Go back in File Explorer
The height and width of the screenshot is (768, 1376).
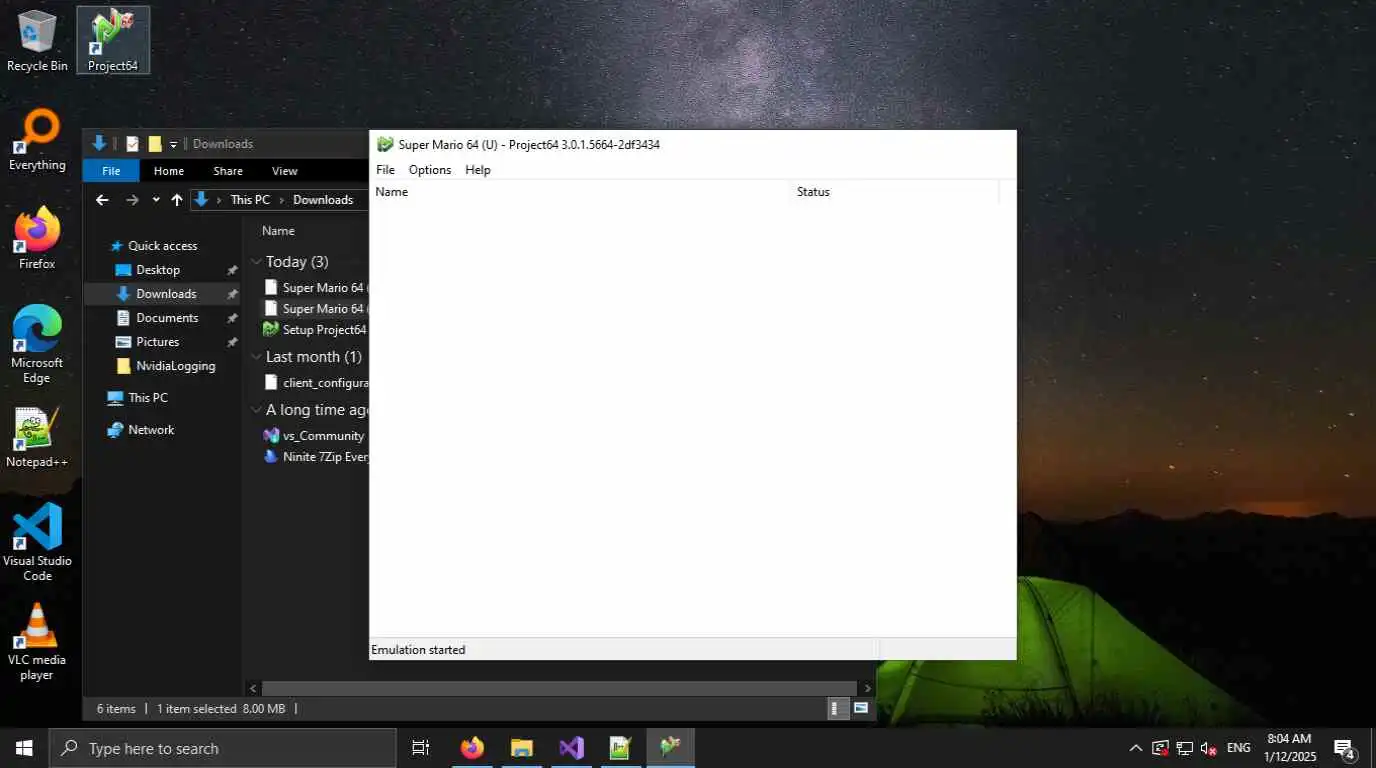tap(102, 200)
